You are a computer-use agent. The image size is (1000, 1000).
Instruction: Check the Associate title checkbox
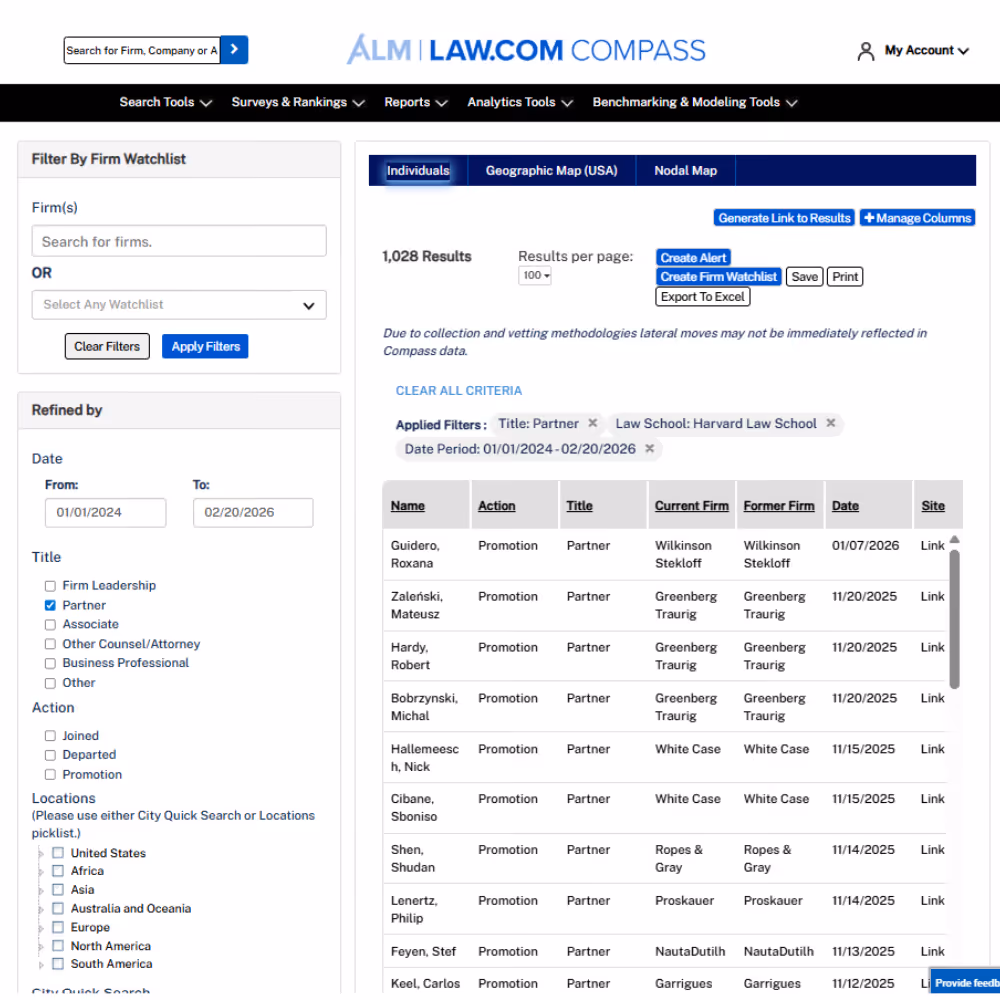tap(49, 624)
